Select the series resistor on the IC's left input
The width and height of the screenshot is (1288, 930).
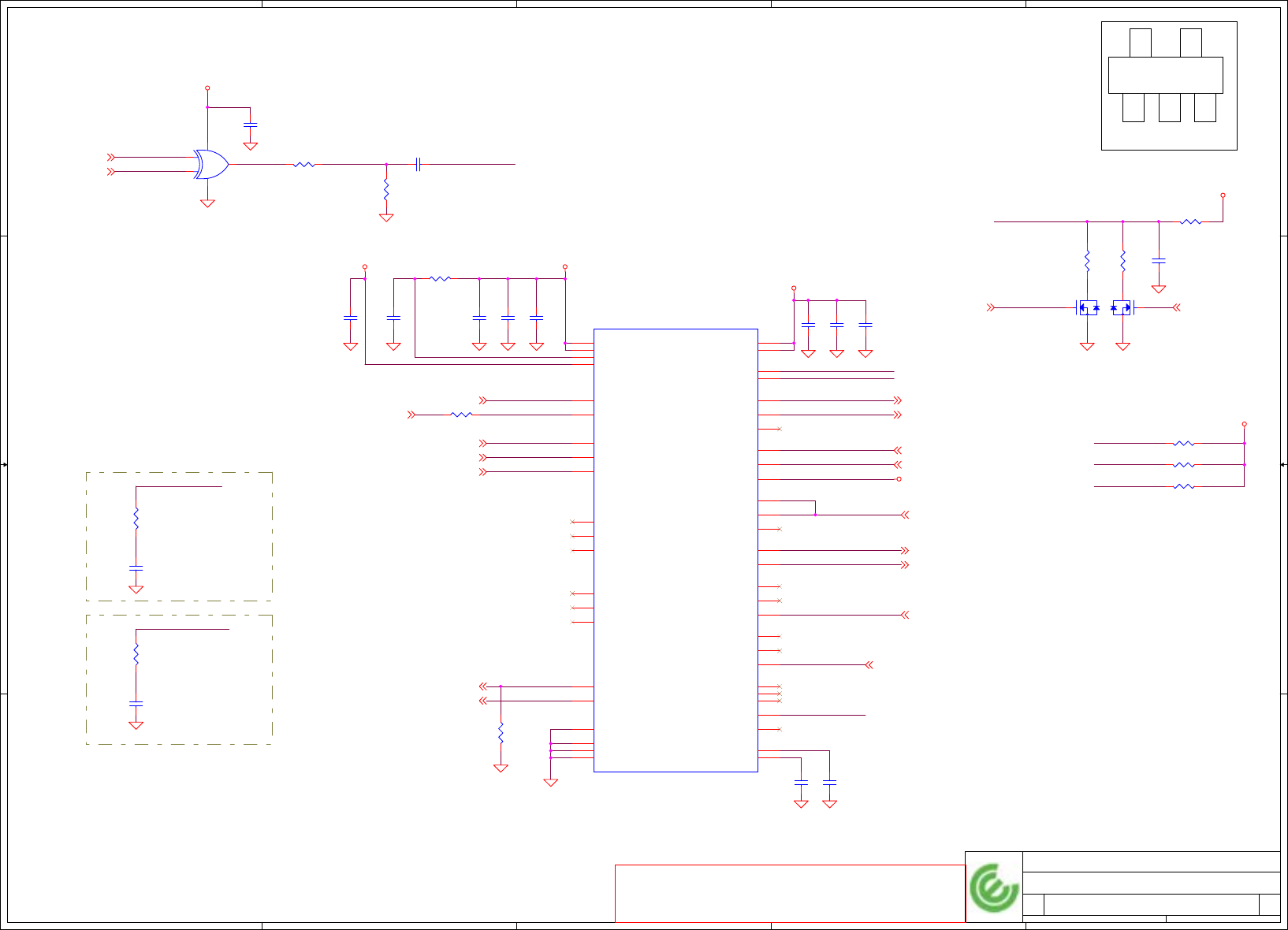[462, 415]
